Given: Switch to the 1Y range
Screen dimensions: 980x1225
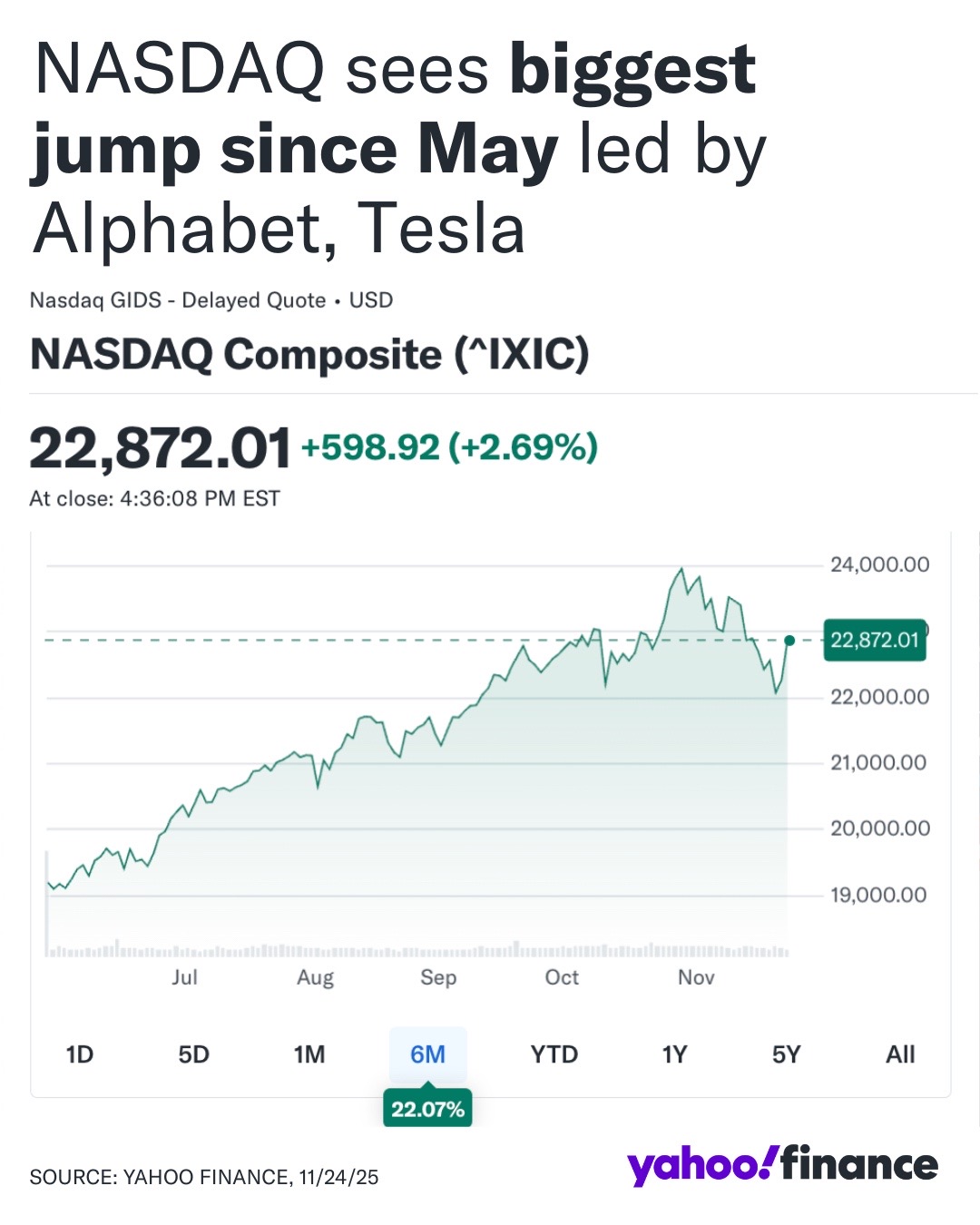Looking at the screenshot, I should (x=674, y=1054).
